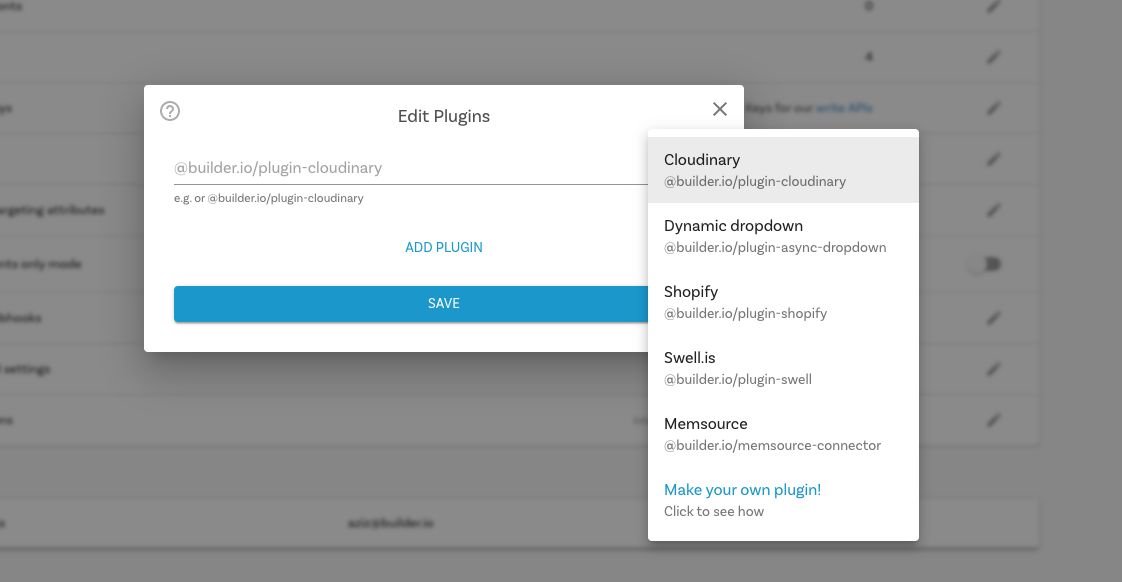The width and height of the screenshot is (1122, 582).
Task: Click the SAVE button
Action: click(411, 304)
